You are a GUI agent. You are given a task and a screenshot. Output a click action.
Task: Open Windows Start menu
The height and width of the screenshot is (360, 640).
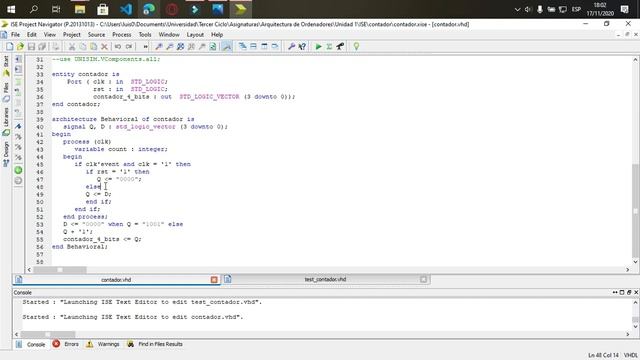point(11,9)
